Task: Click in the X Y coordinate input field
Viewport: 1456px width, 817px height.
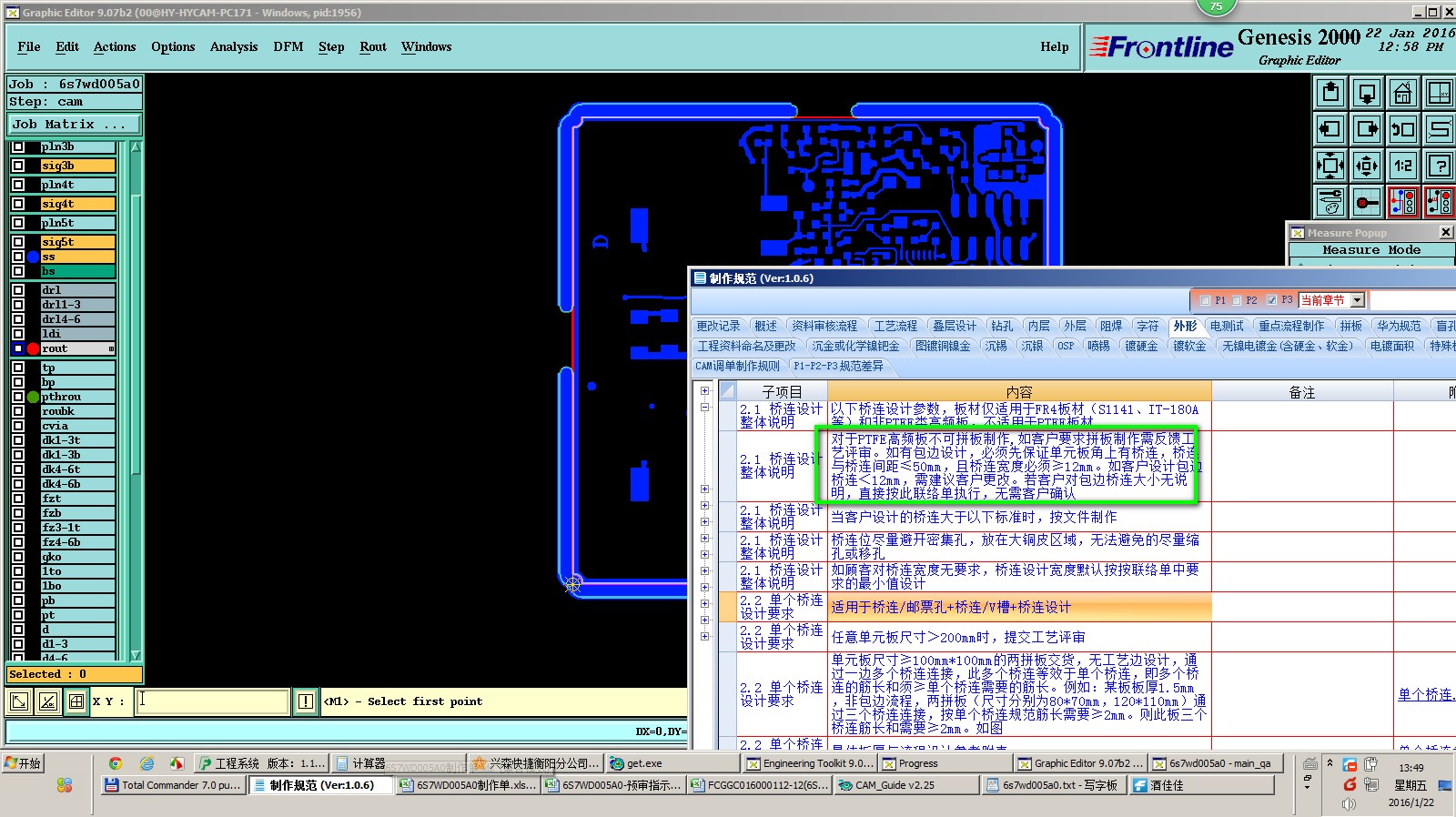Action: (213, 701)
